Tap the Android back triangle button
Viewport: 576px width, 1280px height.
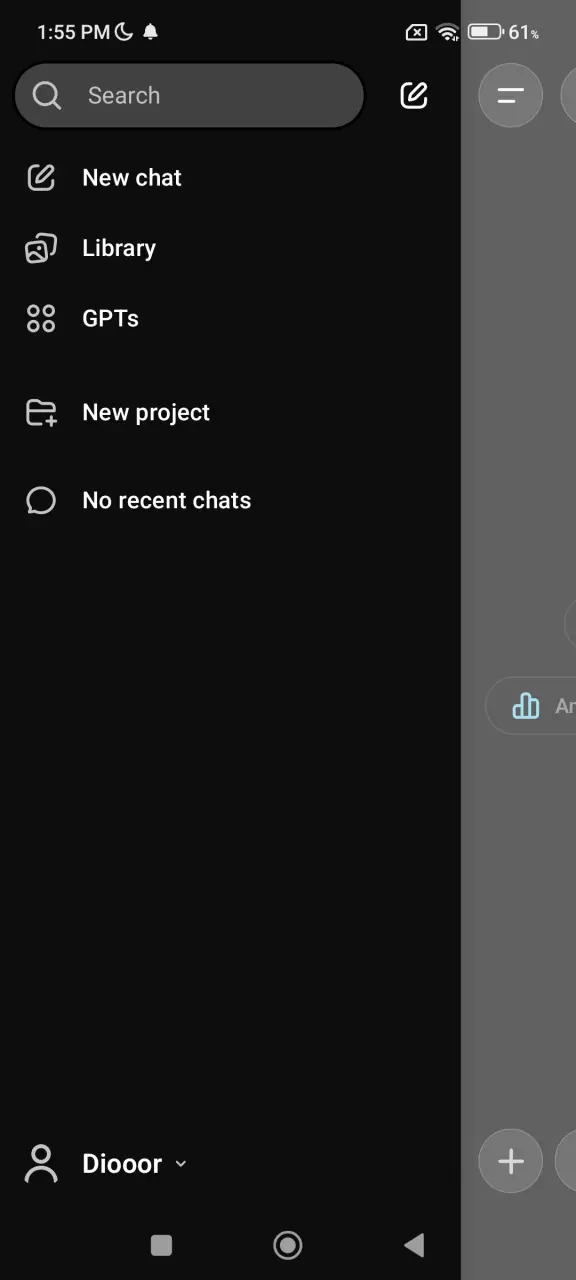point(414,1245)
